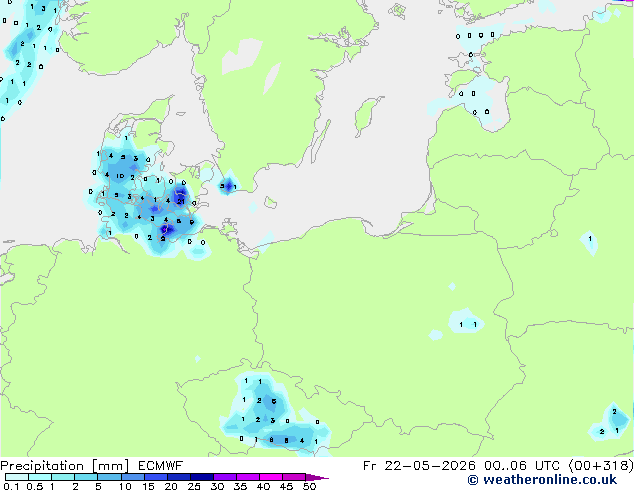Screen dimensions: 634x490
Task: Click the 20–25 mm legend swatch
Action: (x=179, y=477)
